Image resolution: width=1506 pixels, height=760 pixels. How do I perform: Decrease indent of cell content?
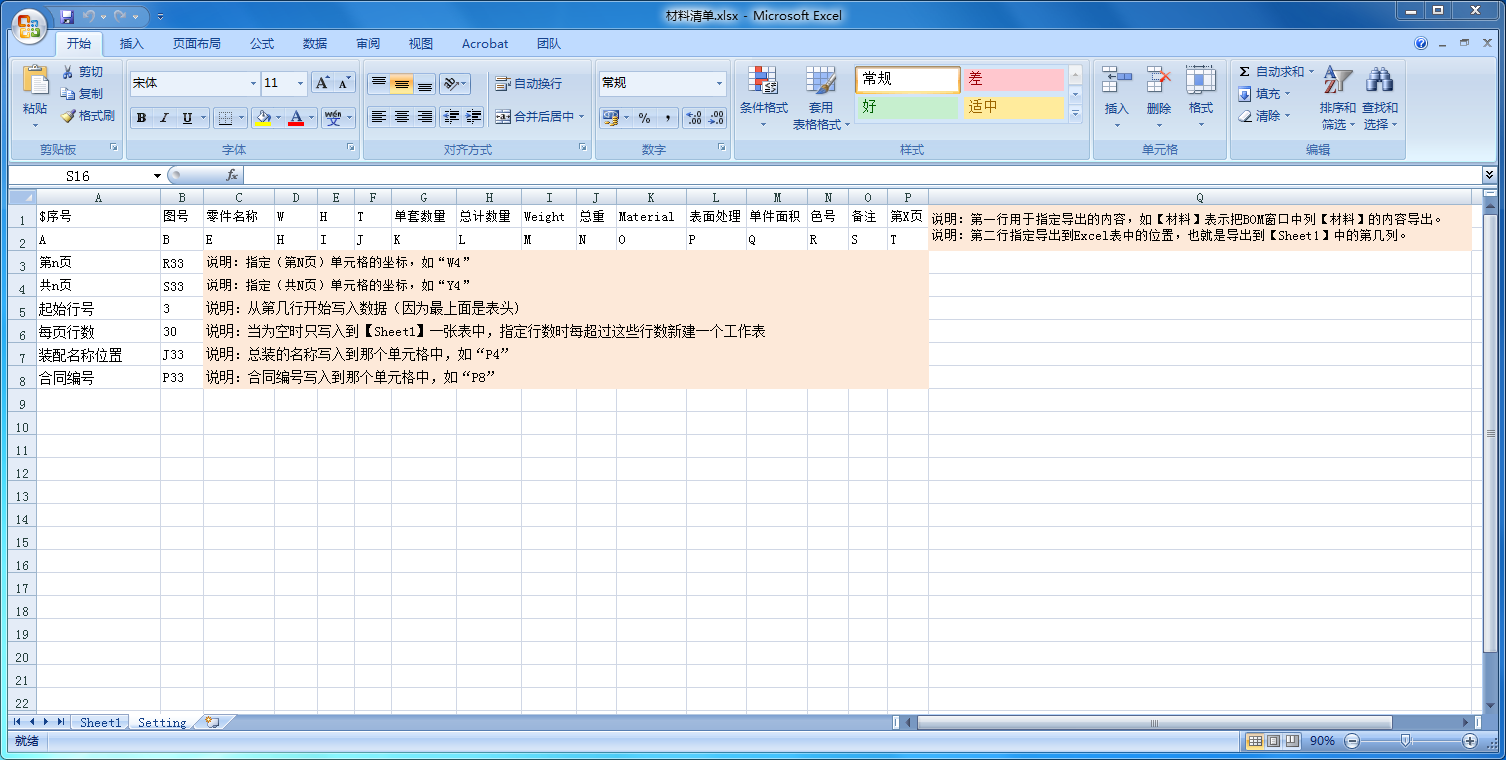(x=451, y=117)
